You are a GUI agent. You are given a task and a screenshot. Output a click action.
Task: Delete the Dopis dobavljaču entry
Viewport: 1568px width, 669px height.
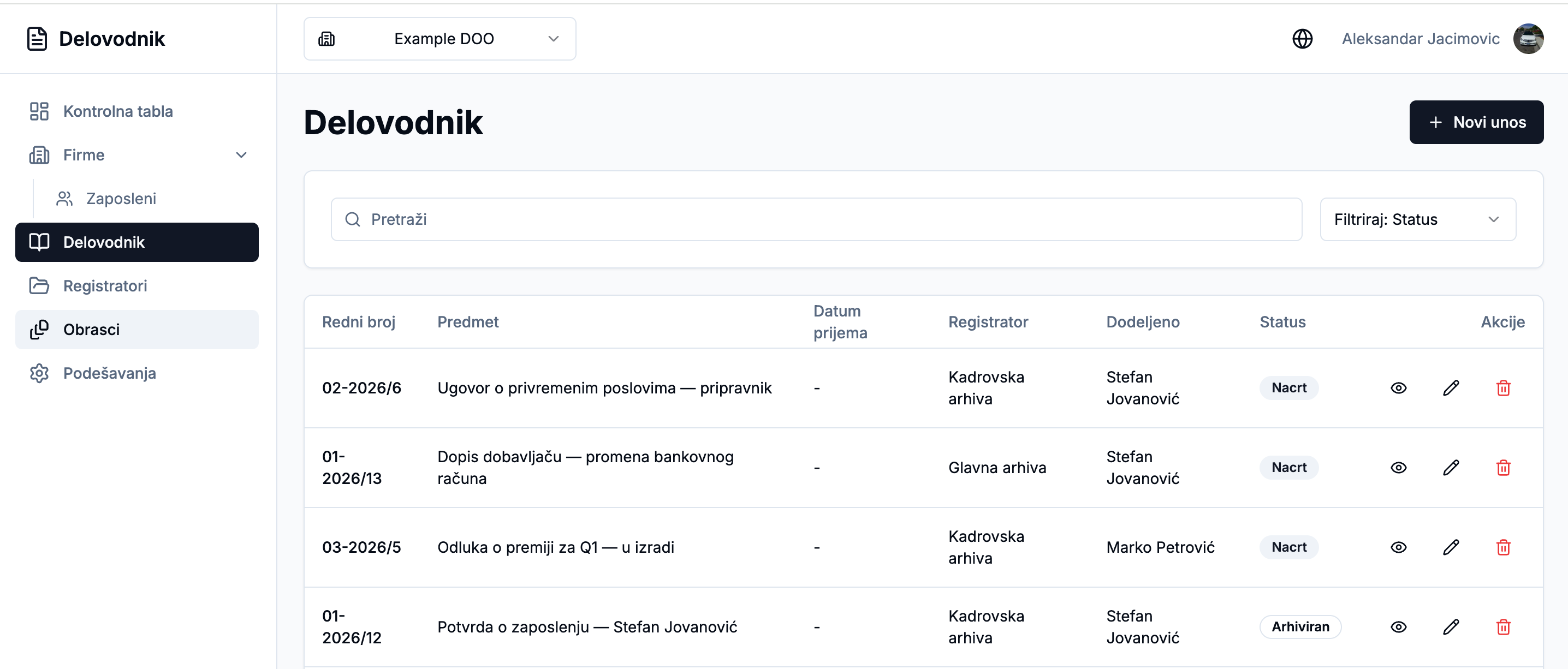click(1503, 468)
